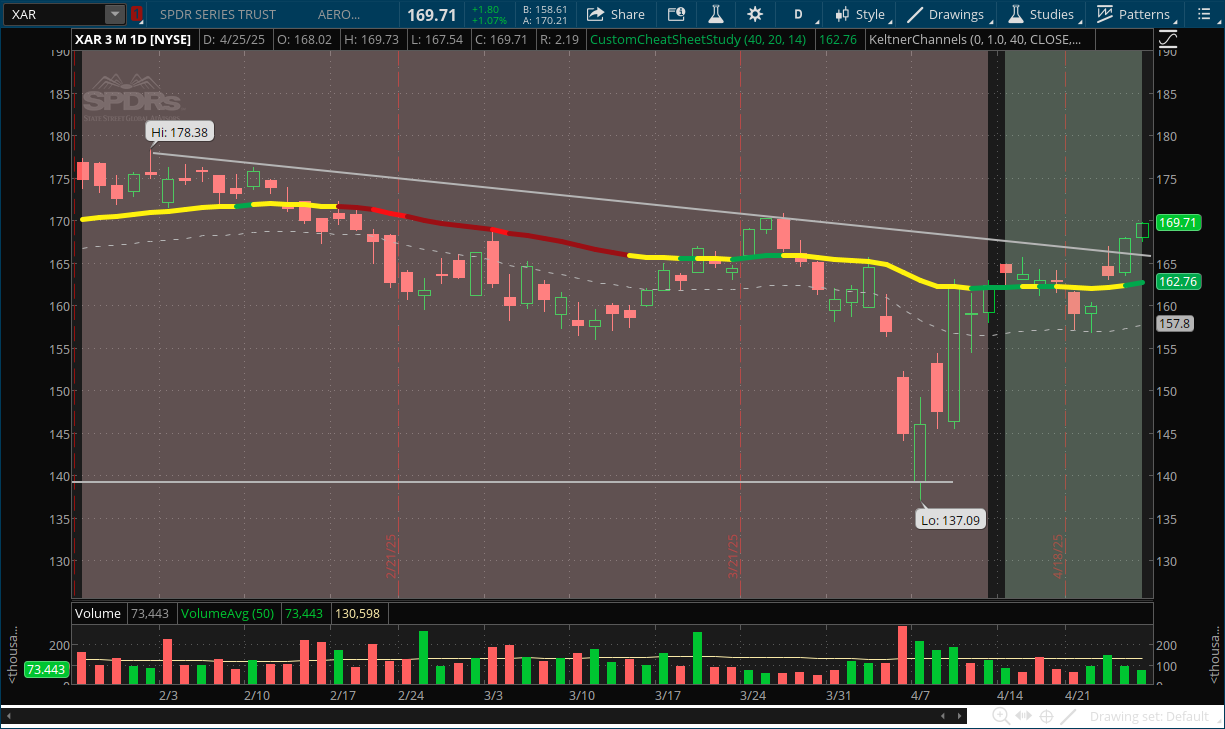Image resolution: width=1225 pixels, height=729 pixels.
Task: Click the Drawings pencil line icon
Action: coord(916,14)
